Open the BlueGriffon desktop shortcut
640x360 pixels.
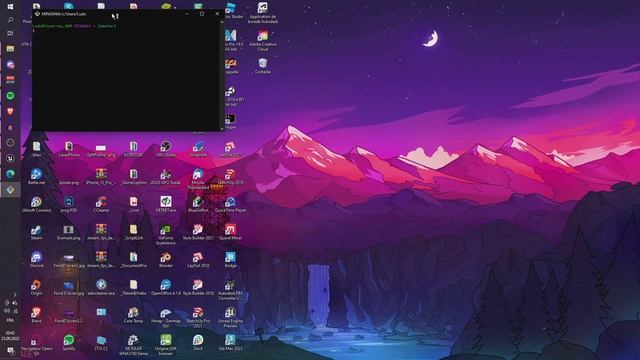point(198,204)
